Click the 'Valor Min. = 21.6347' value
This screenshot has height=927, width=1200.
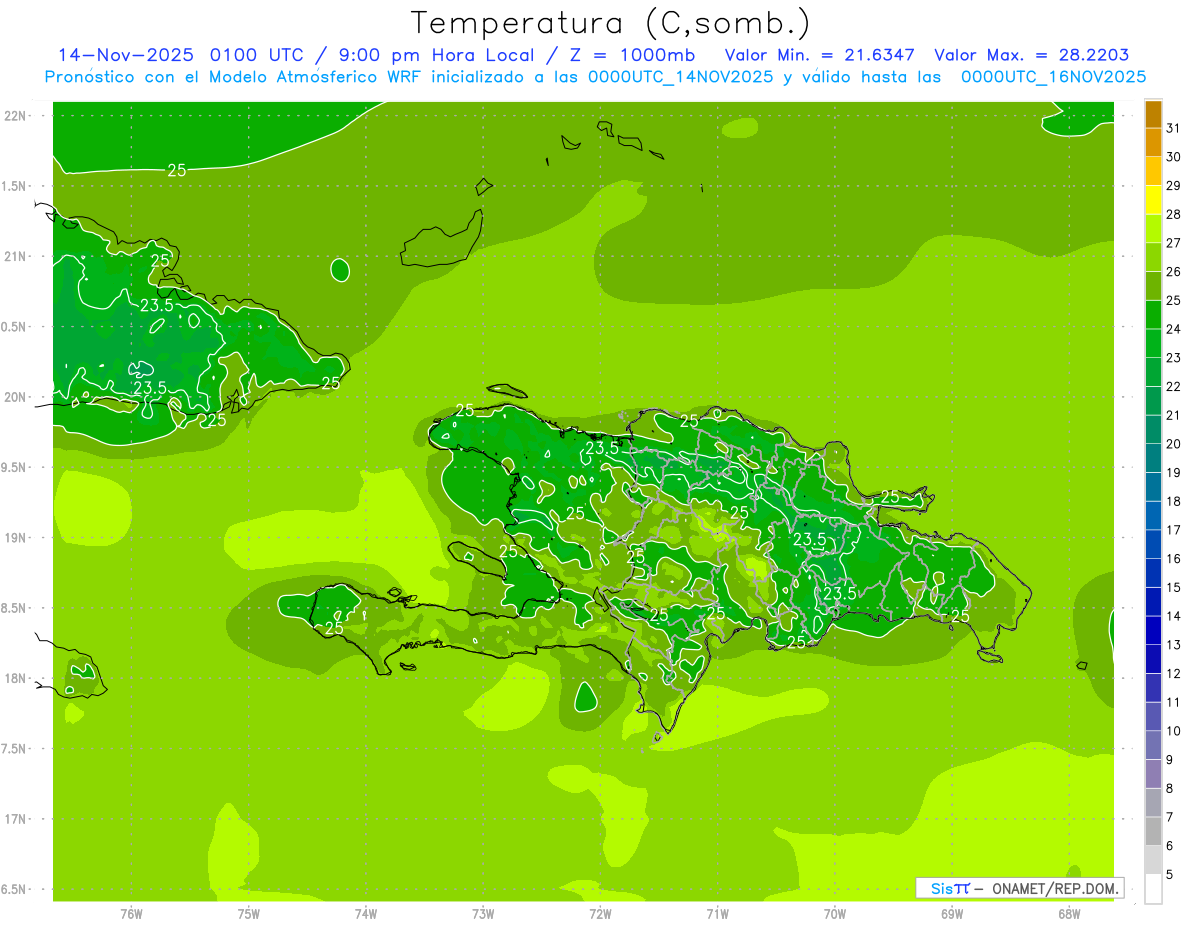point(821,55)
